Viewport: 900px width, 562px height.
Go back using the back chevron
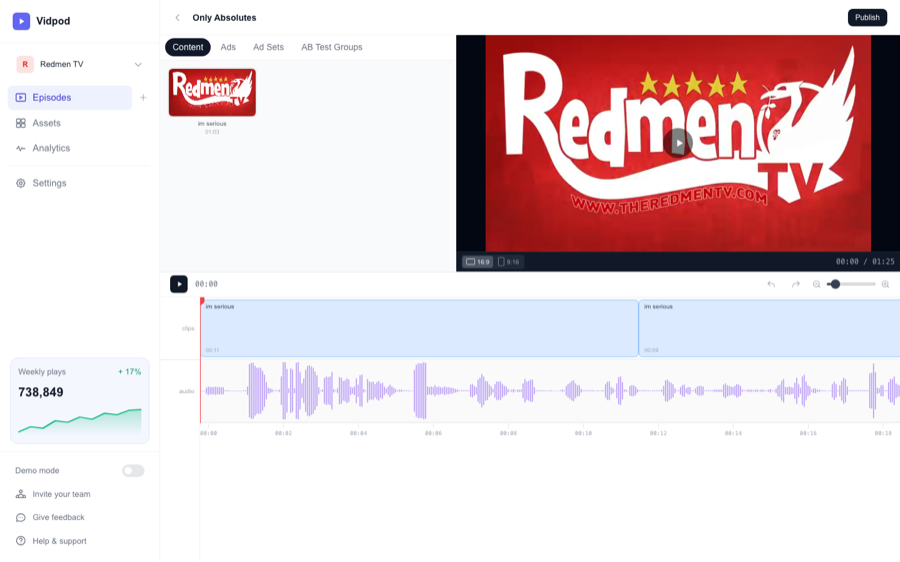tap(177, 18)
